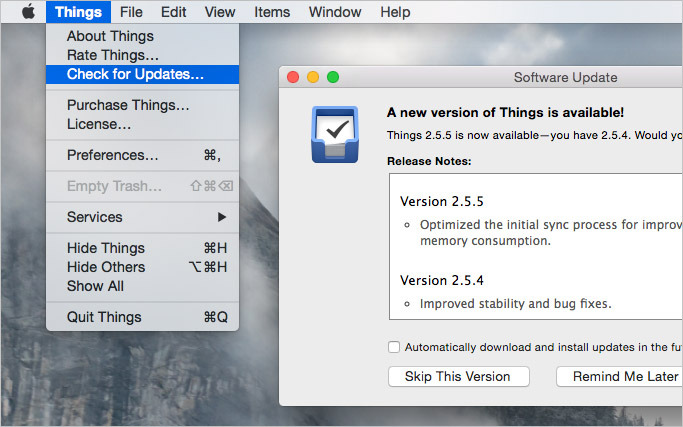Expand the Services submenu arrow
683x427 pixels.
coord(222,217)
